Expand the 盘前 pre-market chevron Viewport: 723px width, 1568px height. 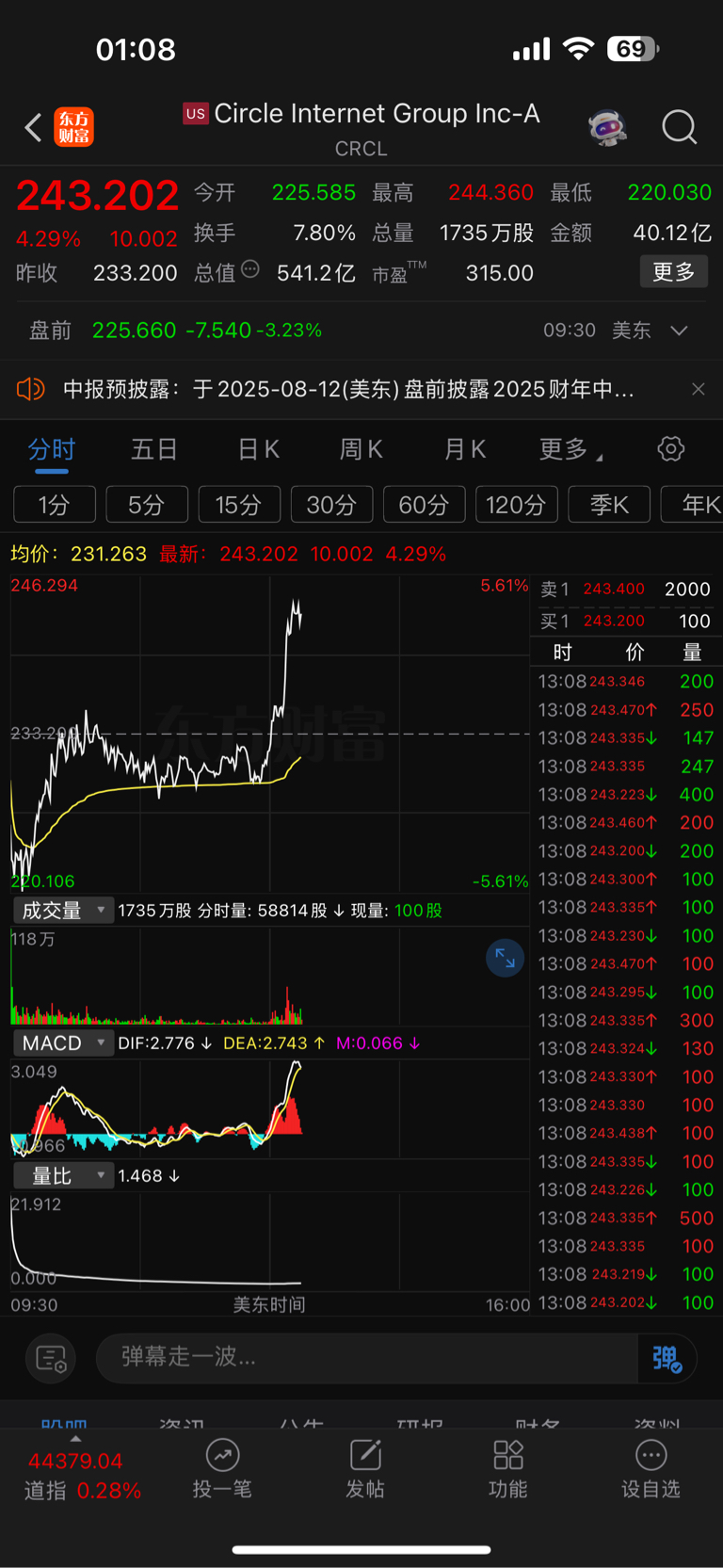tap(680, 331)
